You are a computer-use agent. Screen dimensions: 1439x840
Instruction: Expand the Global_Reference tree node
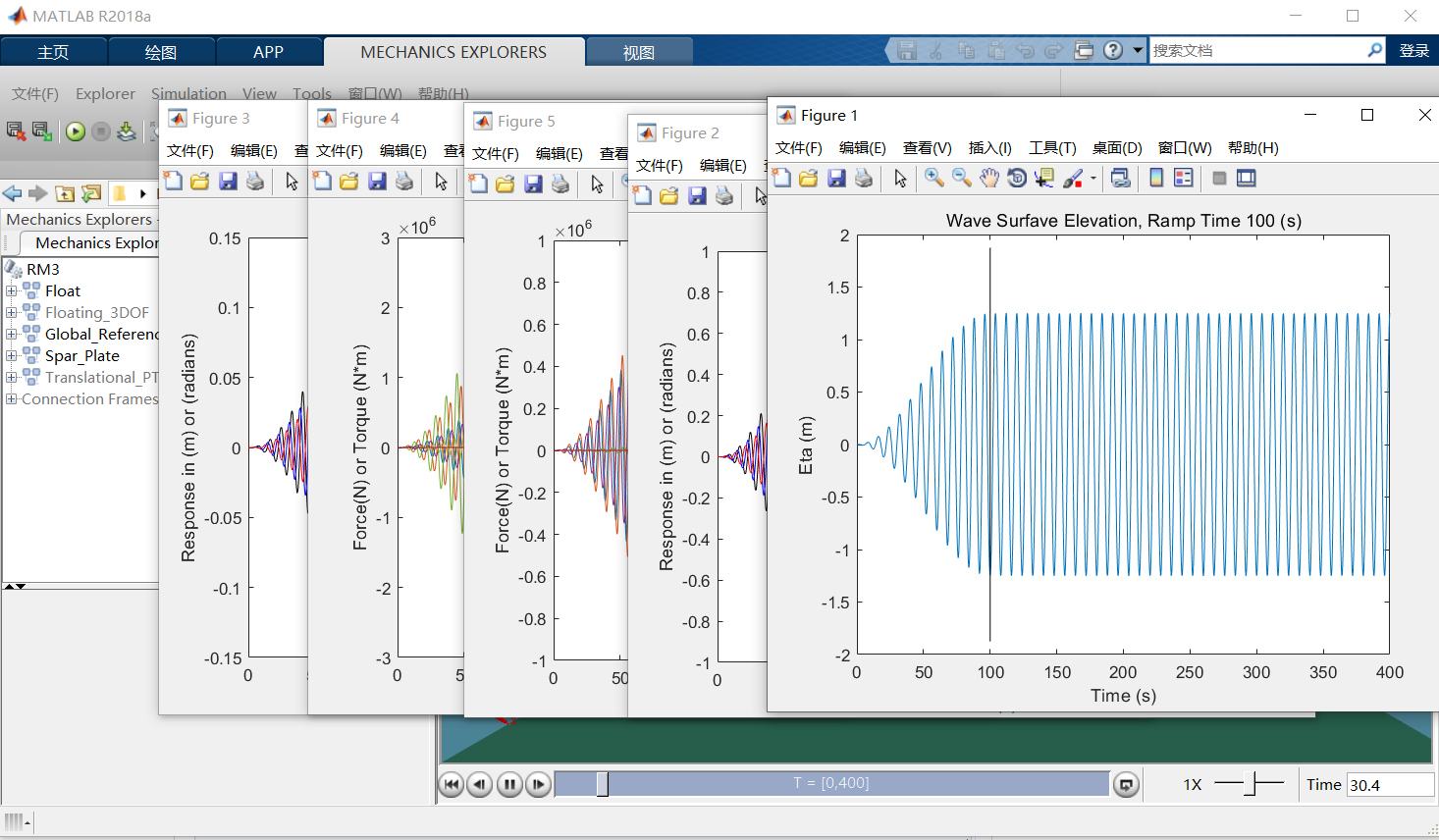[x=11, y=335]
